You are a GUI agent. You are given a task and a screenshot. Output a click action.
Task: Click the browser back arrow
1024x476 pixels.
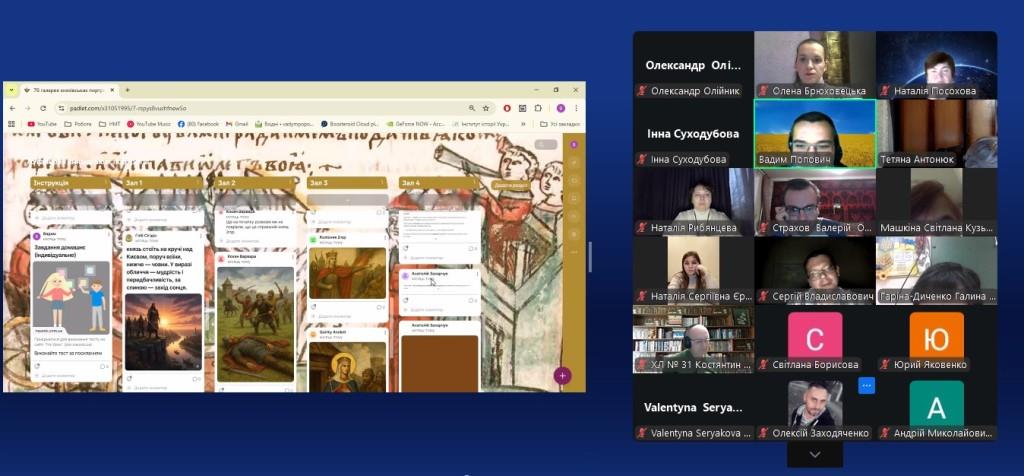[12, 108]
